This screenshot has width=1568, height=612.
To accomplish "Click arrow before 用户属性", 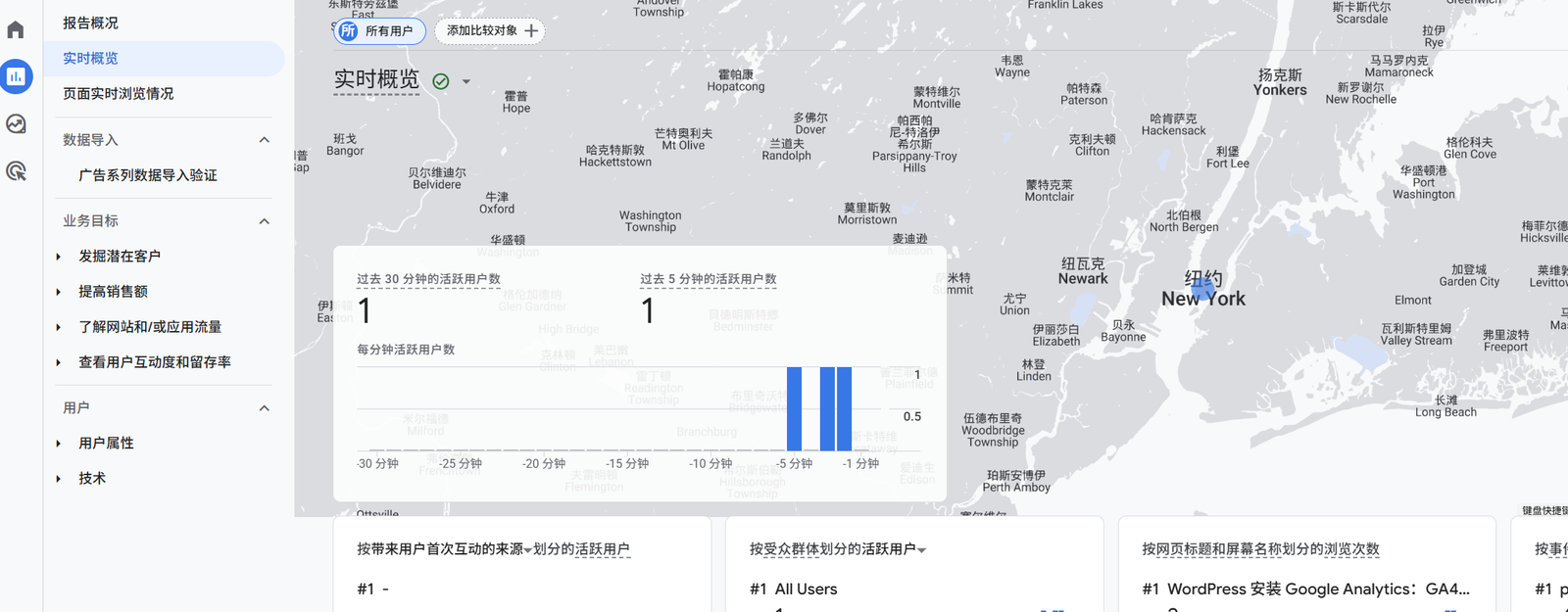I will pyautogui.click(x=59, y=444).
